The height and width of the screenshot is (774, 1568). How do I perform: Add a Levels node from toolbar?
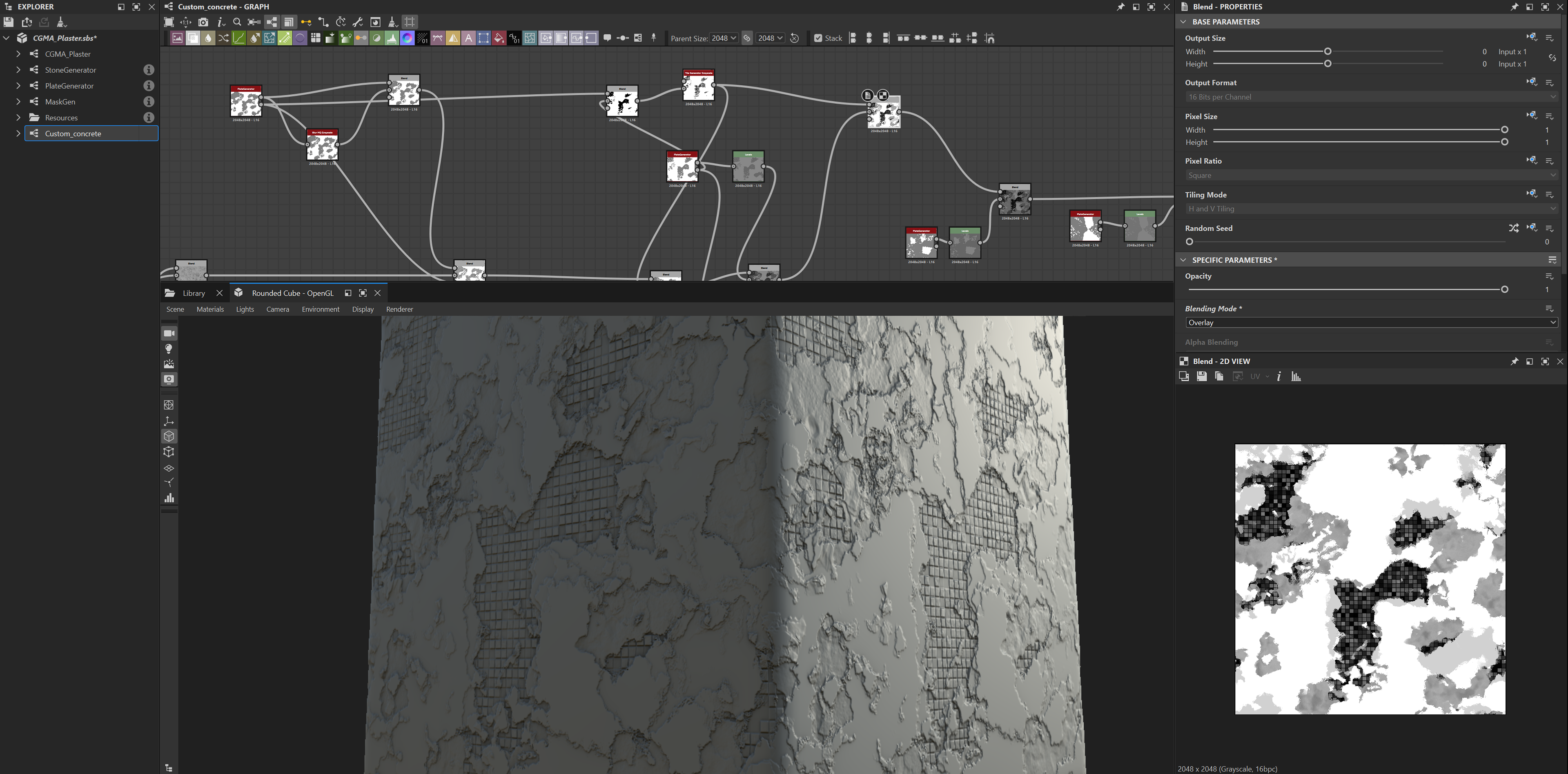392,38
